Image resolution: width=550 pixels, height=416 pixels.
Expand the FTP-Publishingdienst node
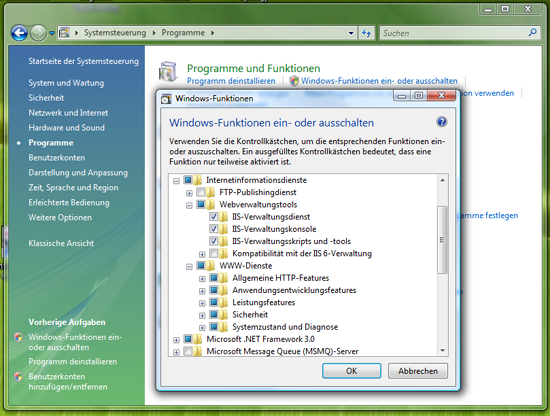click(x=189, y=193)
